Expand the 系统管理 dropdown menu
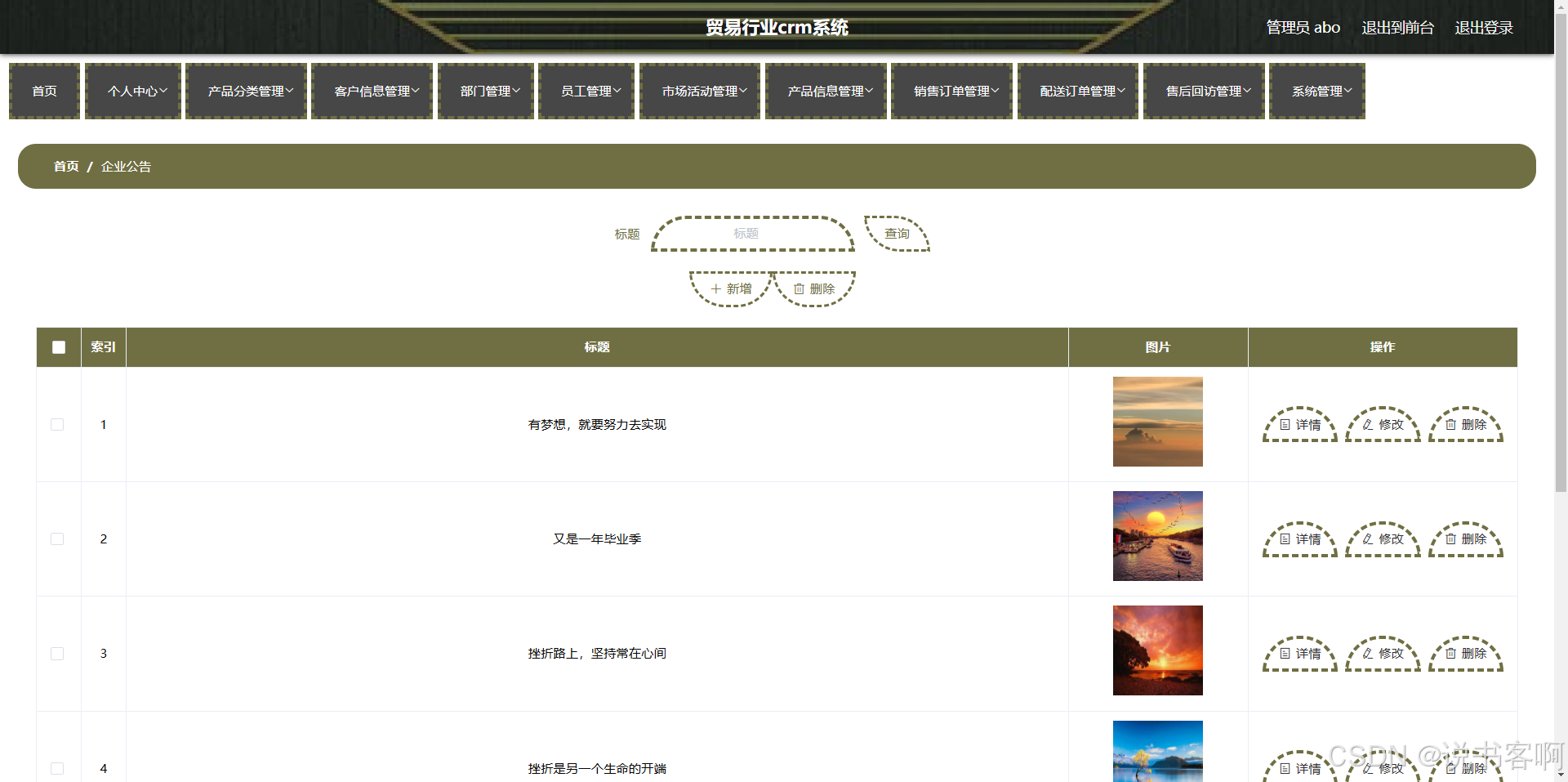This screenshot has width=1568, height=782. pos(1316,91)
